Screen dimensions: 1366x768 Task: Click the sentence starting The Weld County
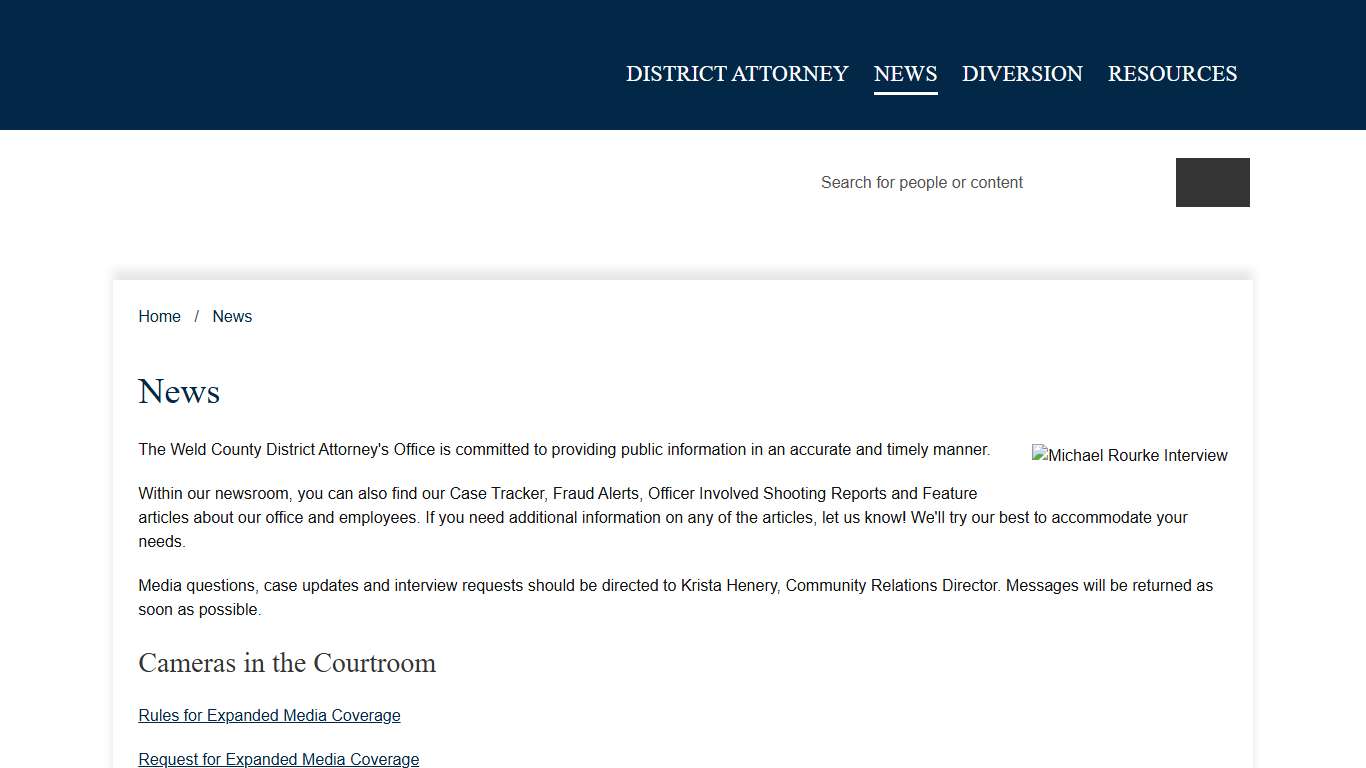[564, 449]
